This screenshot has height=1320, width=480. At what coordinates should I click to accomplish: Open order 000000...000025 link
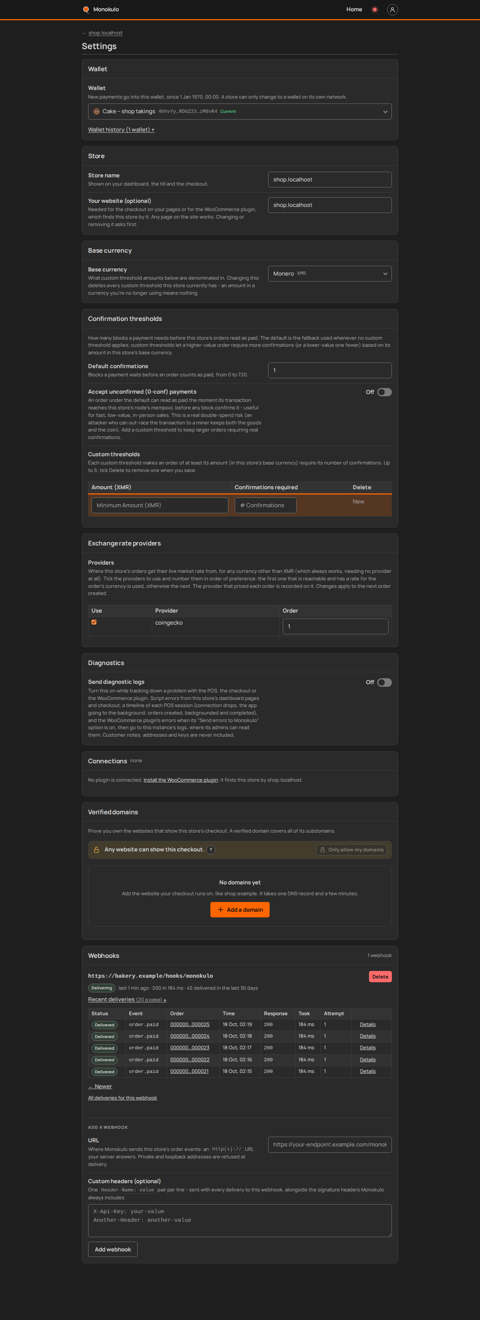[x=190, y=1024]
